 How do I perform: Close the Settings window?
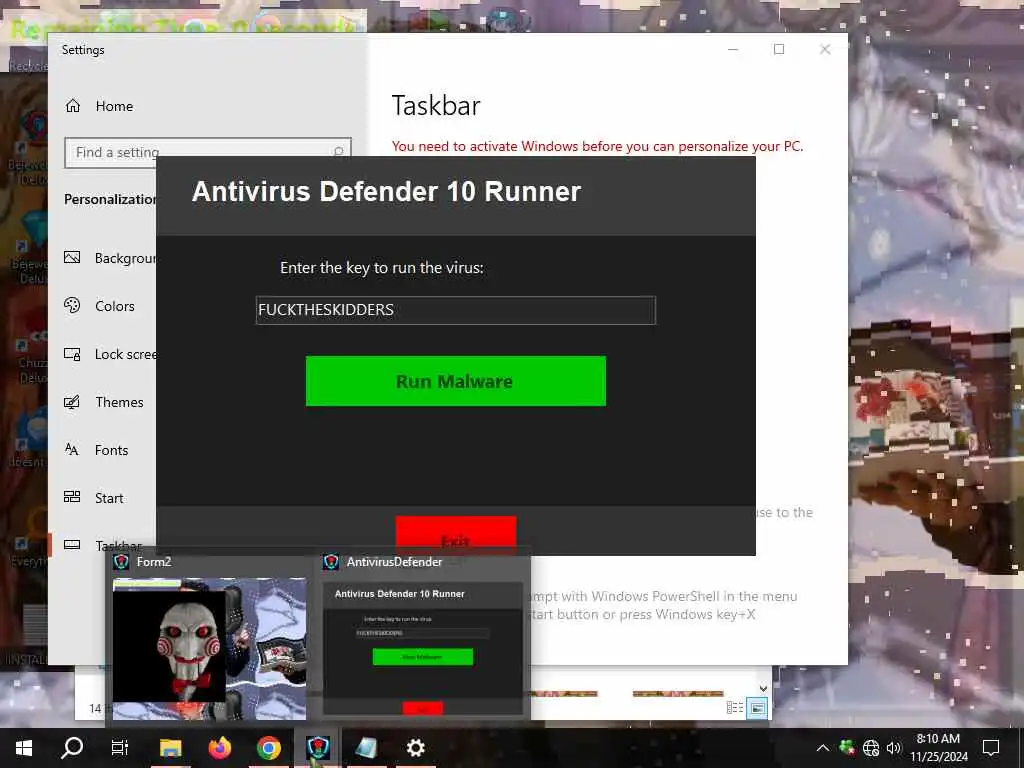(x=825, y=49)
